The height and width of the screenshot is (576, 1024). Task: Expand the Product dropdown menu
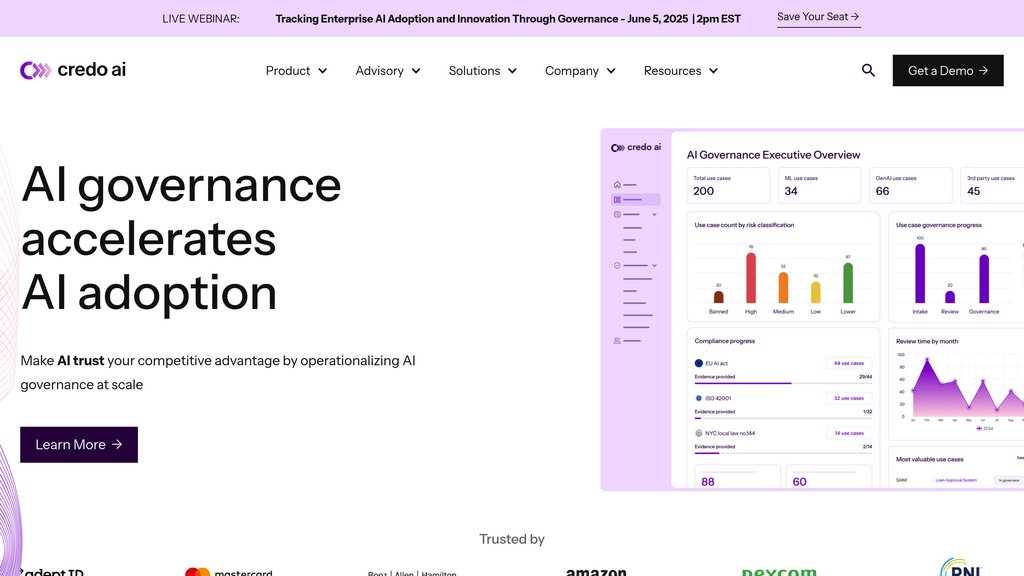(x=296, y=71)
